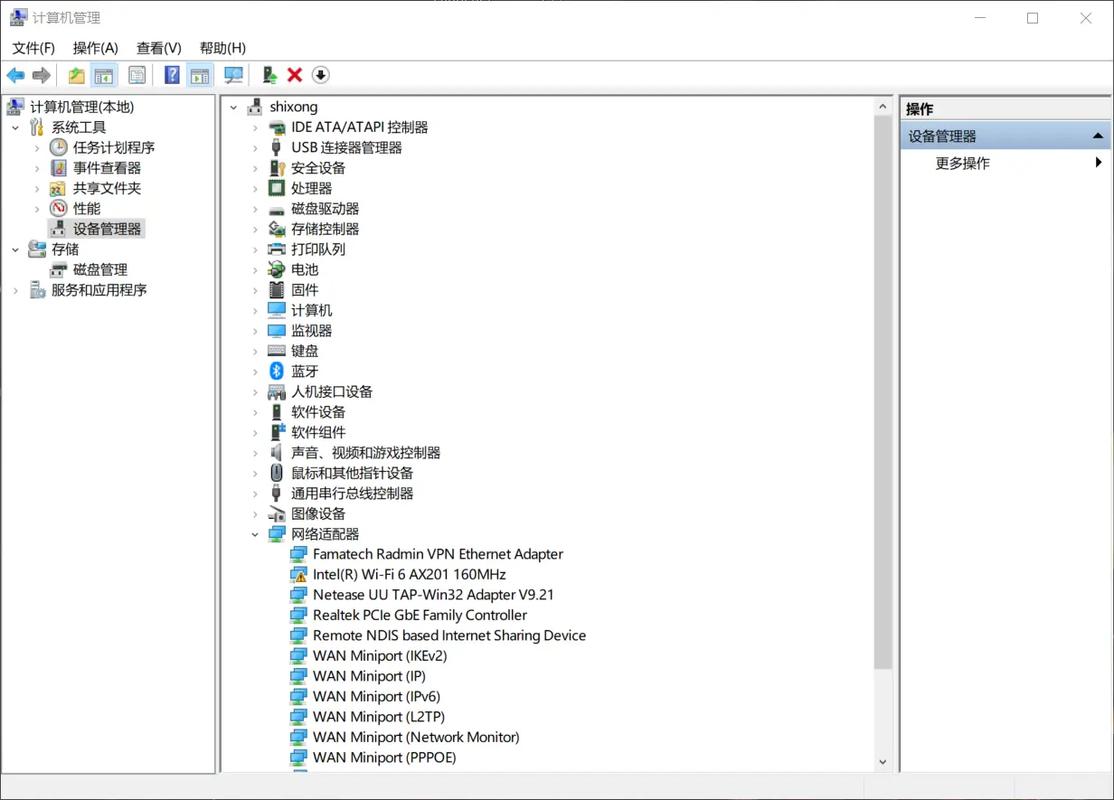Collapse the 网络适配器 category

(256, 535)
